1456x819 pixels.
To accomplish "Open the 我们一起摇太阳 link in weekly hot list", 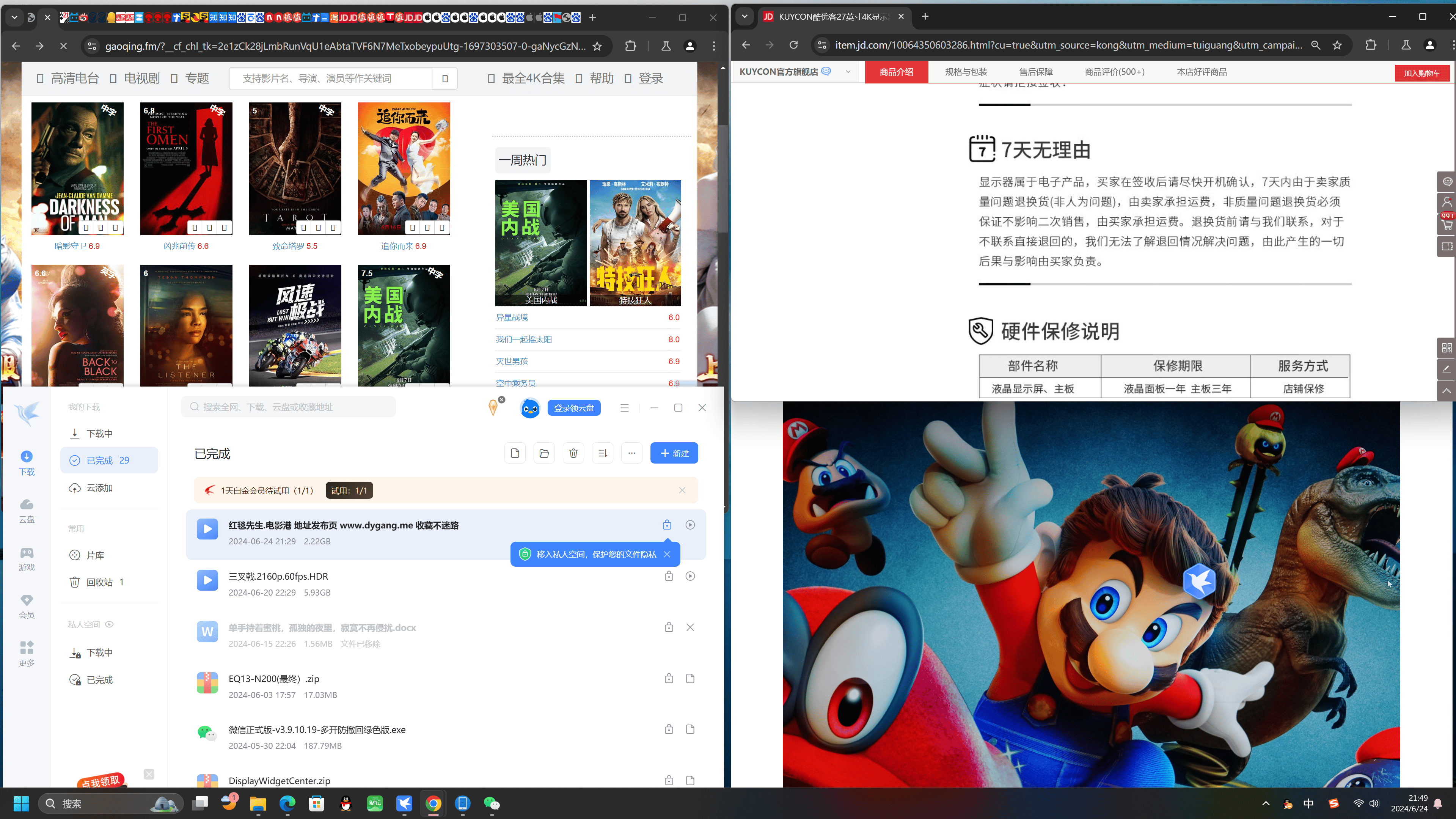I will [x=523, y=339].
